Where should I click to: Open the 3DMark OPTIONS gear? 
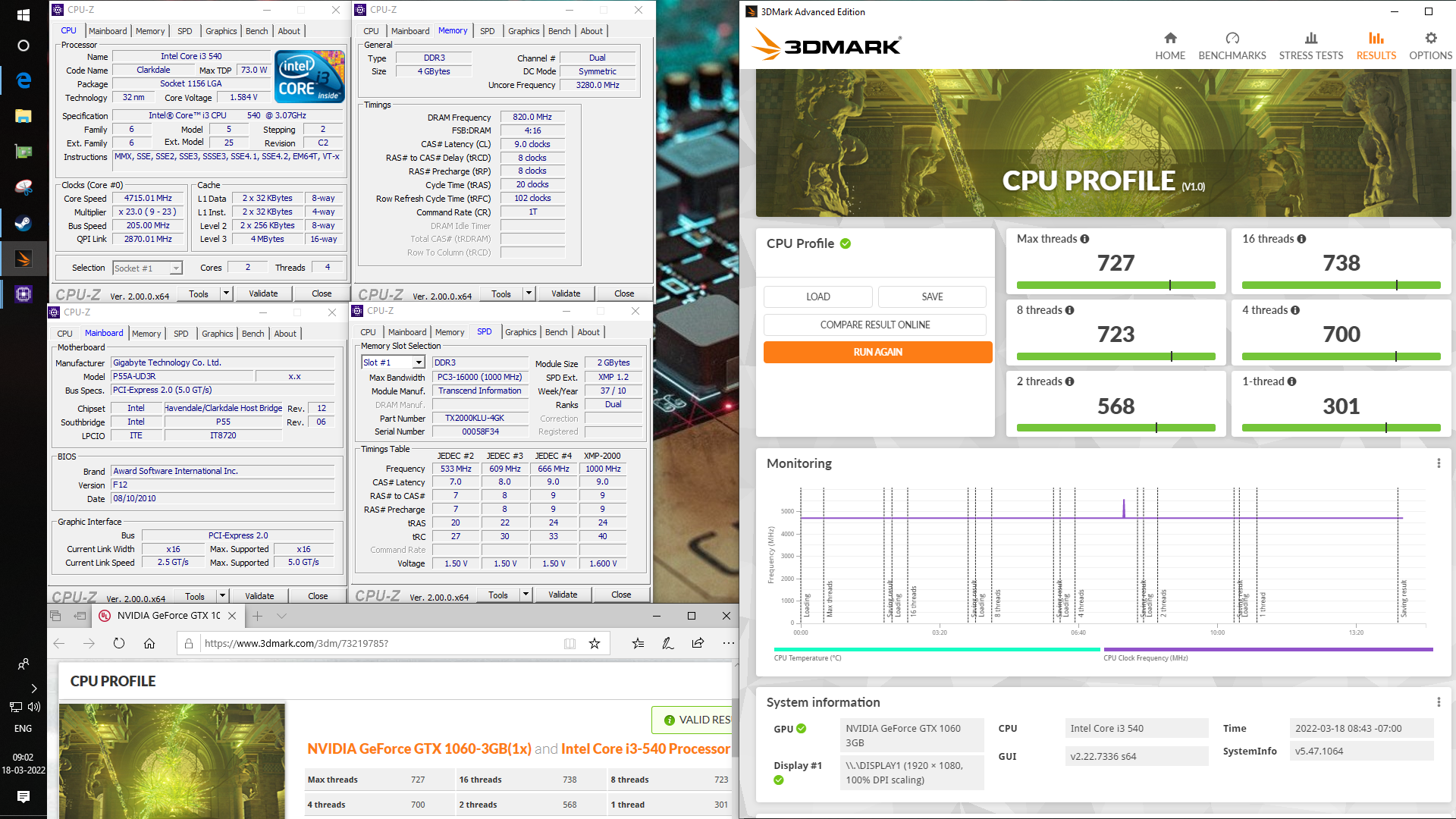[x=1431, y=46]
